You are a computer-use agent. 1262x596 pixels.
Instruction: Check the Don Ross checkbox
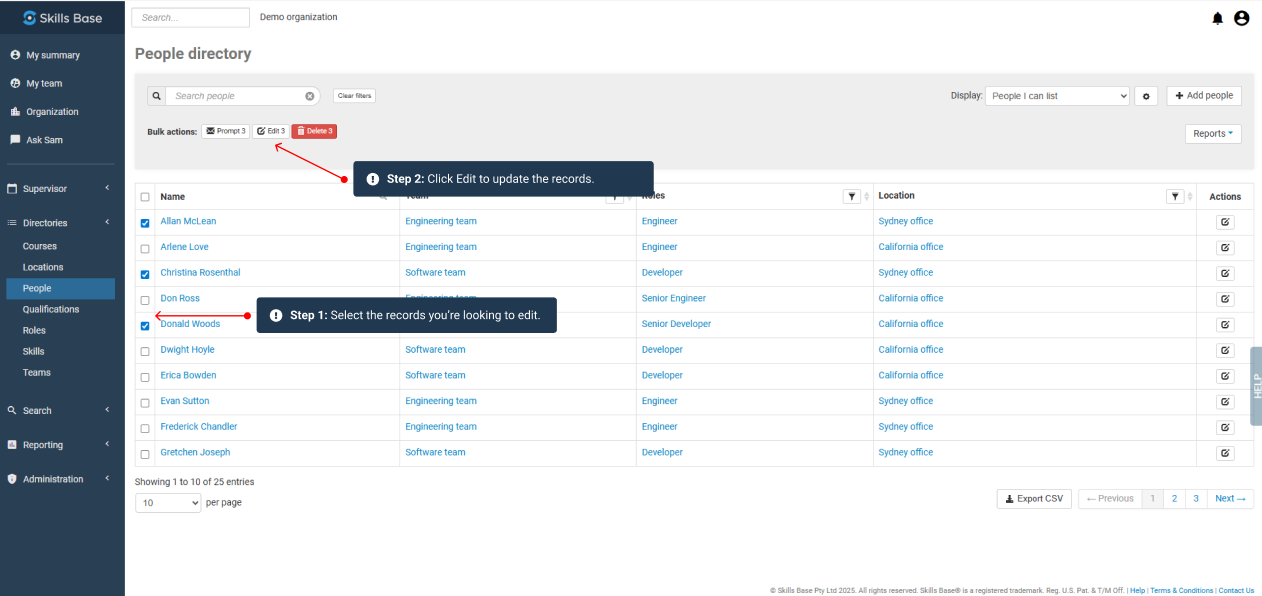point(145,300)
